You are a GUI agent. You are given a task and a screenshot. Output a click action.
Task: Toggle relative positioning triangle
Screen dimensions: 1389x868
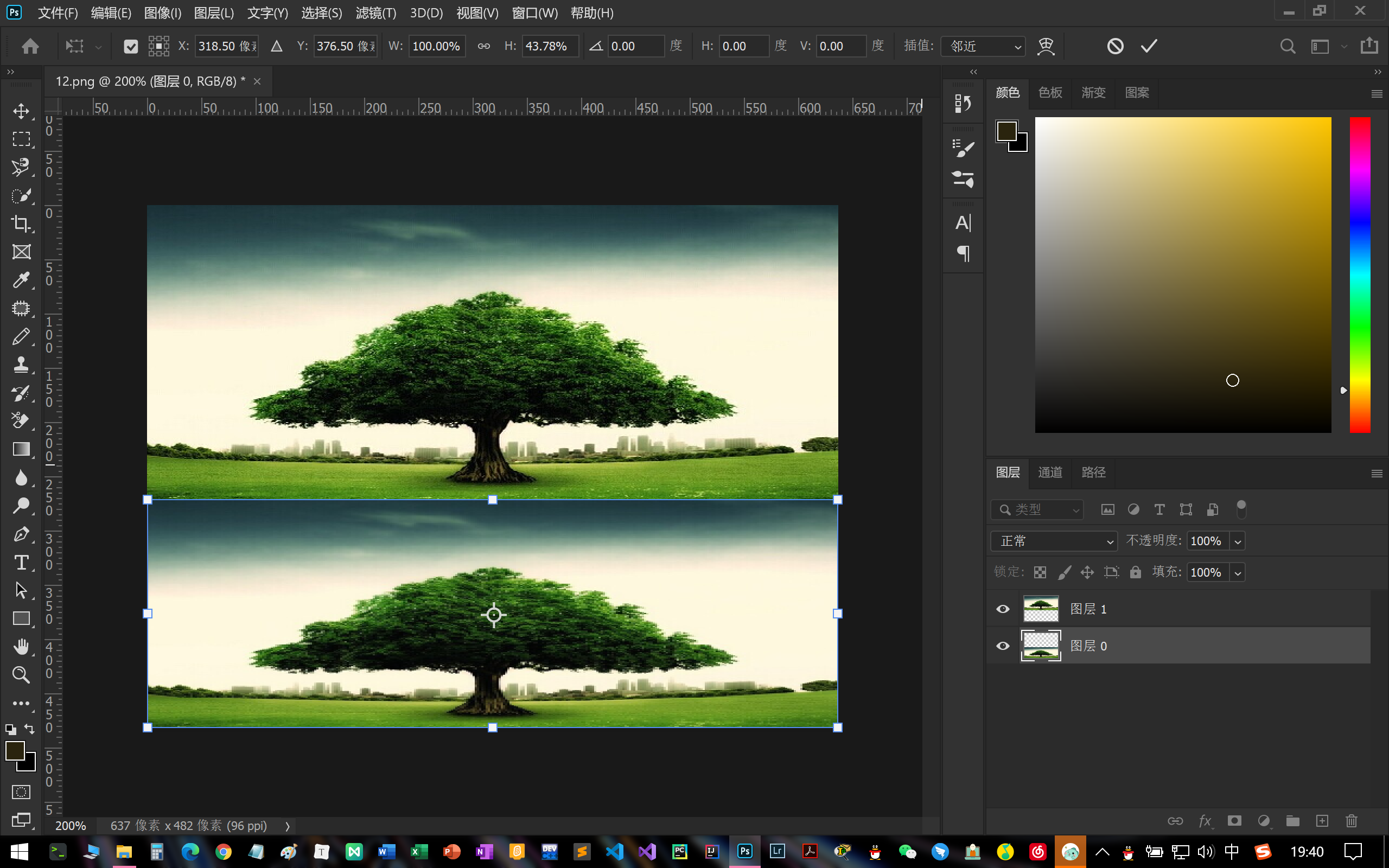pos(277,46)
